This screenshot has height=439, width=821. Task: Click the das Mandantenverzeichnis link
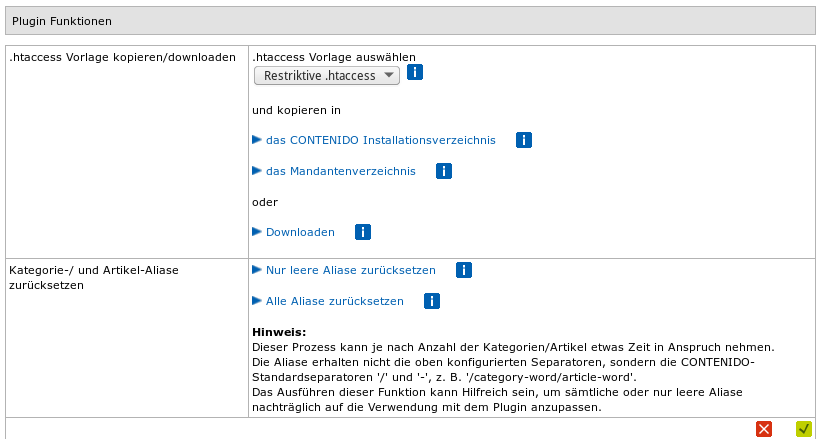tap(340, 172)
